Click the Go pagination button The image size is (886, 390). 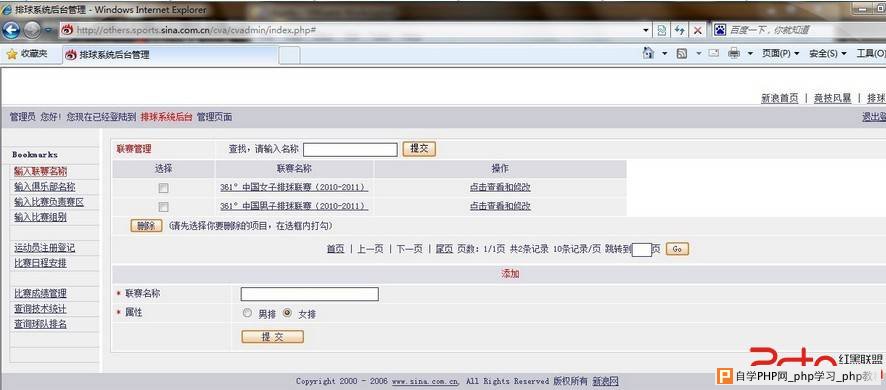(677, 249)
